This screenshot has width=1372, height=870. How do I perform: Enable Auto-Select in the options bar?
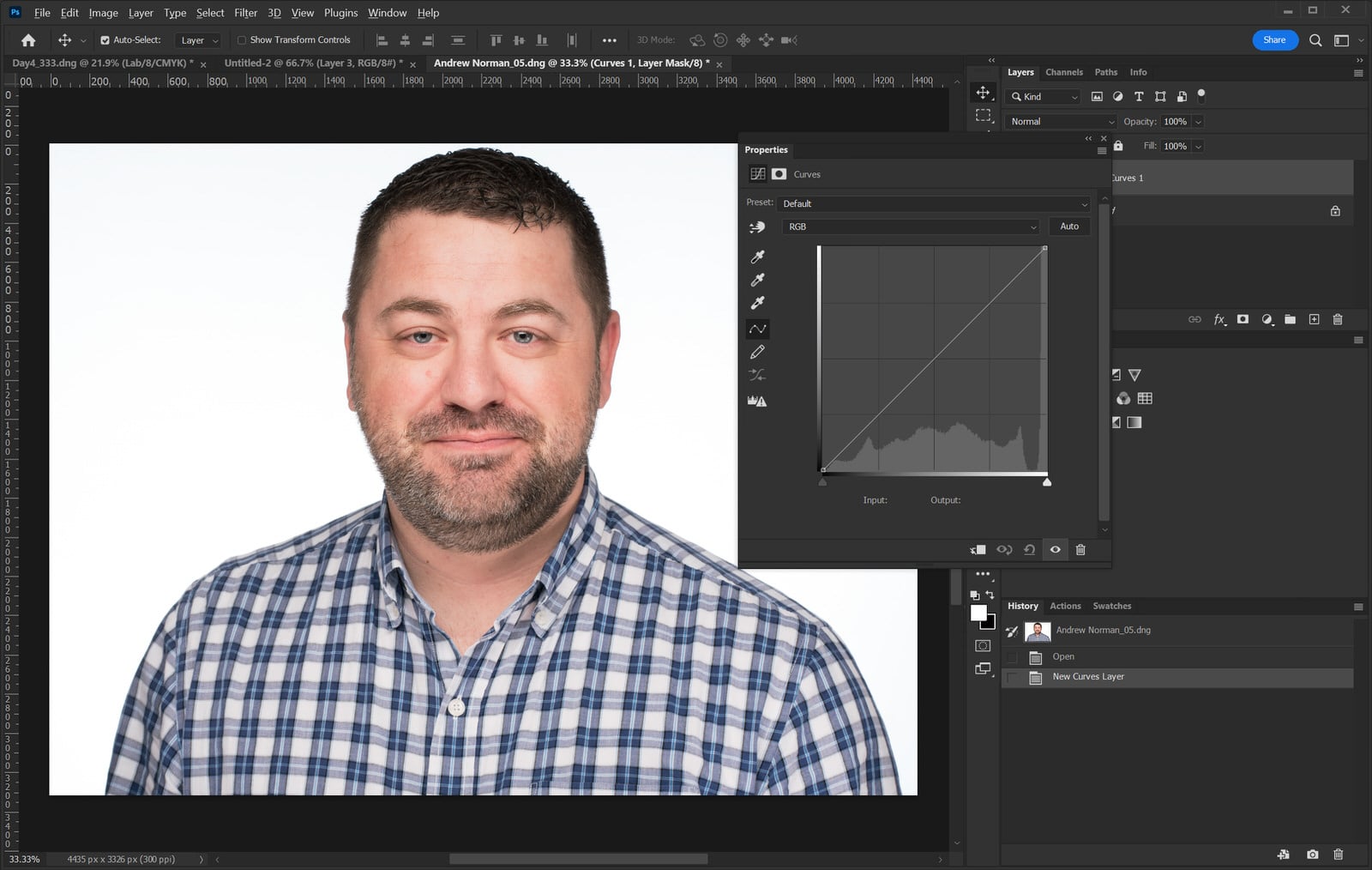coord(104,39)
